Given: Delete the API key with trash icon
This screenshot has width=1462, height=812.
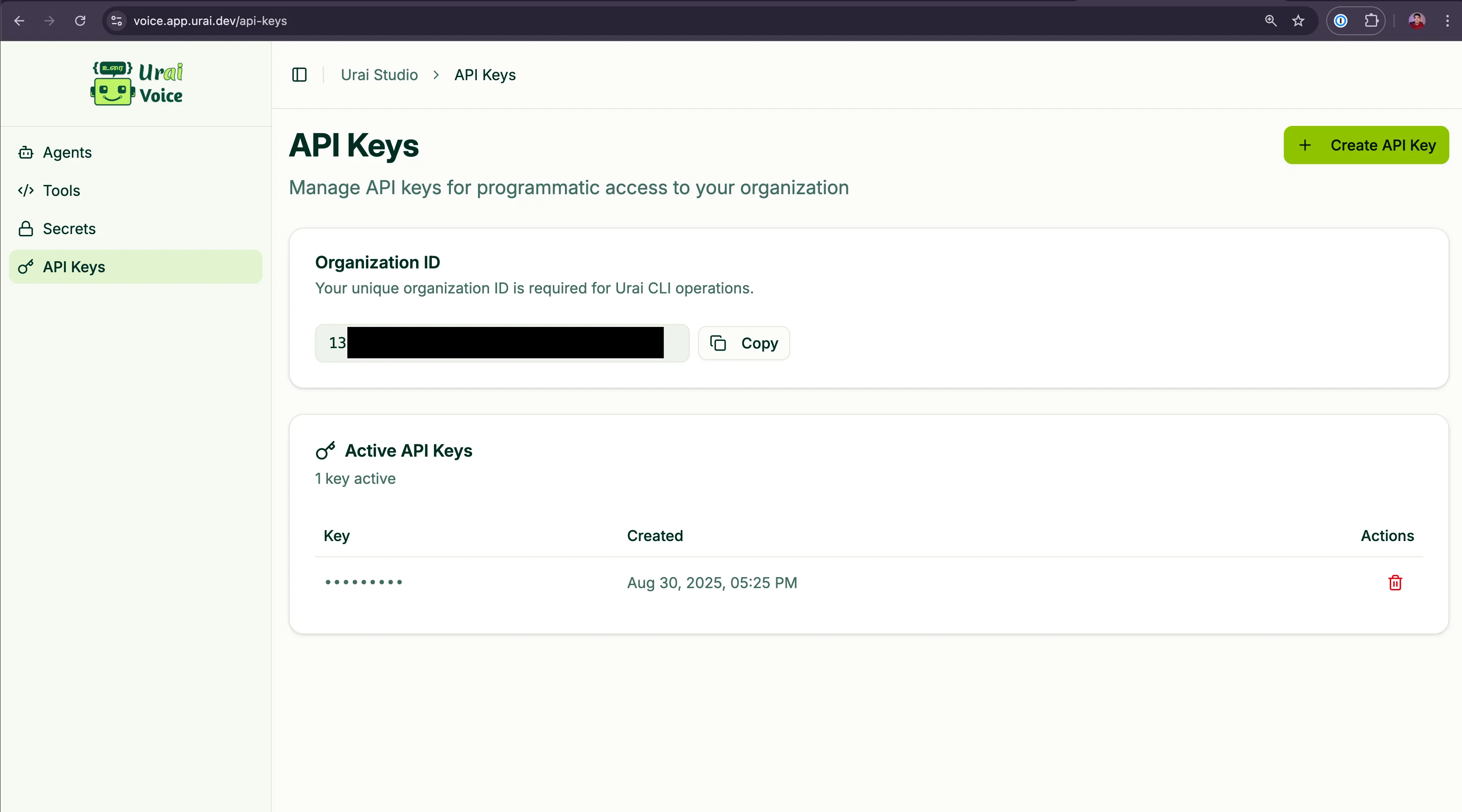Looking at the screenshot, I should pos(1395,583).
